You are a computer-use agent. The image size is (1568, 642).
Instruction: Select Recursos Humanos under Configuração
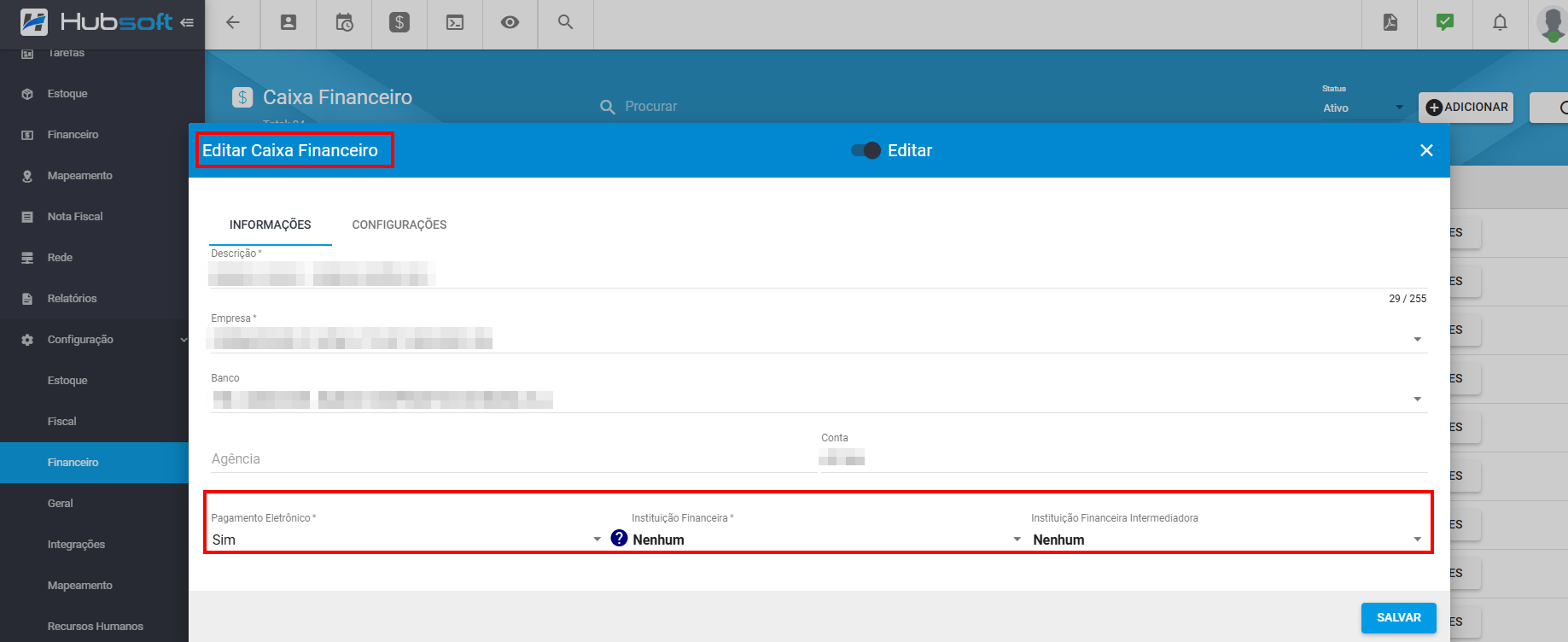point(95,627)
